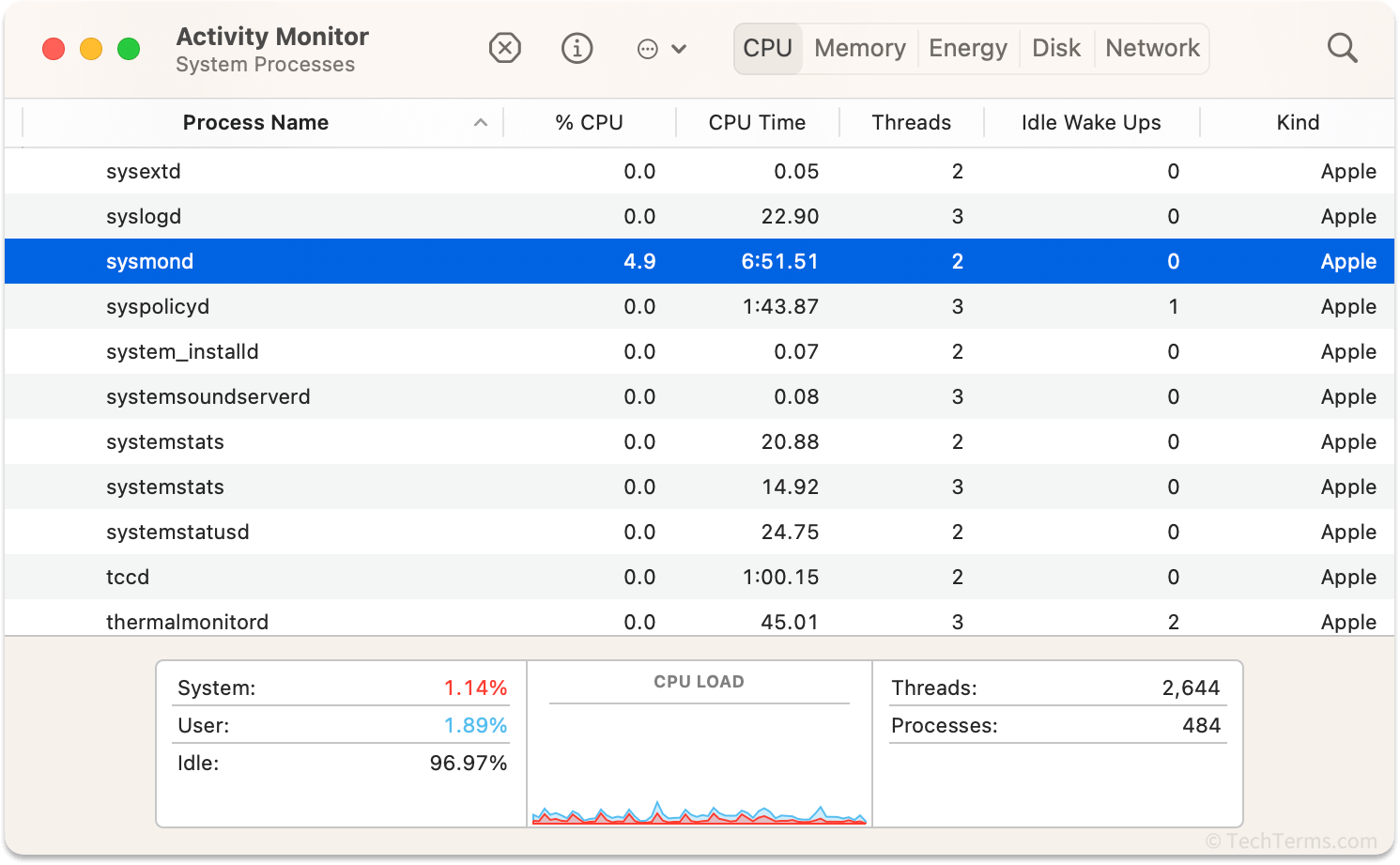Select the syspolicyd process row
This screenshot has height=865, width=1400.
700,307
